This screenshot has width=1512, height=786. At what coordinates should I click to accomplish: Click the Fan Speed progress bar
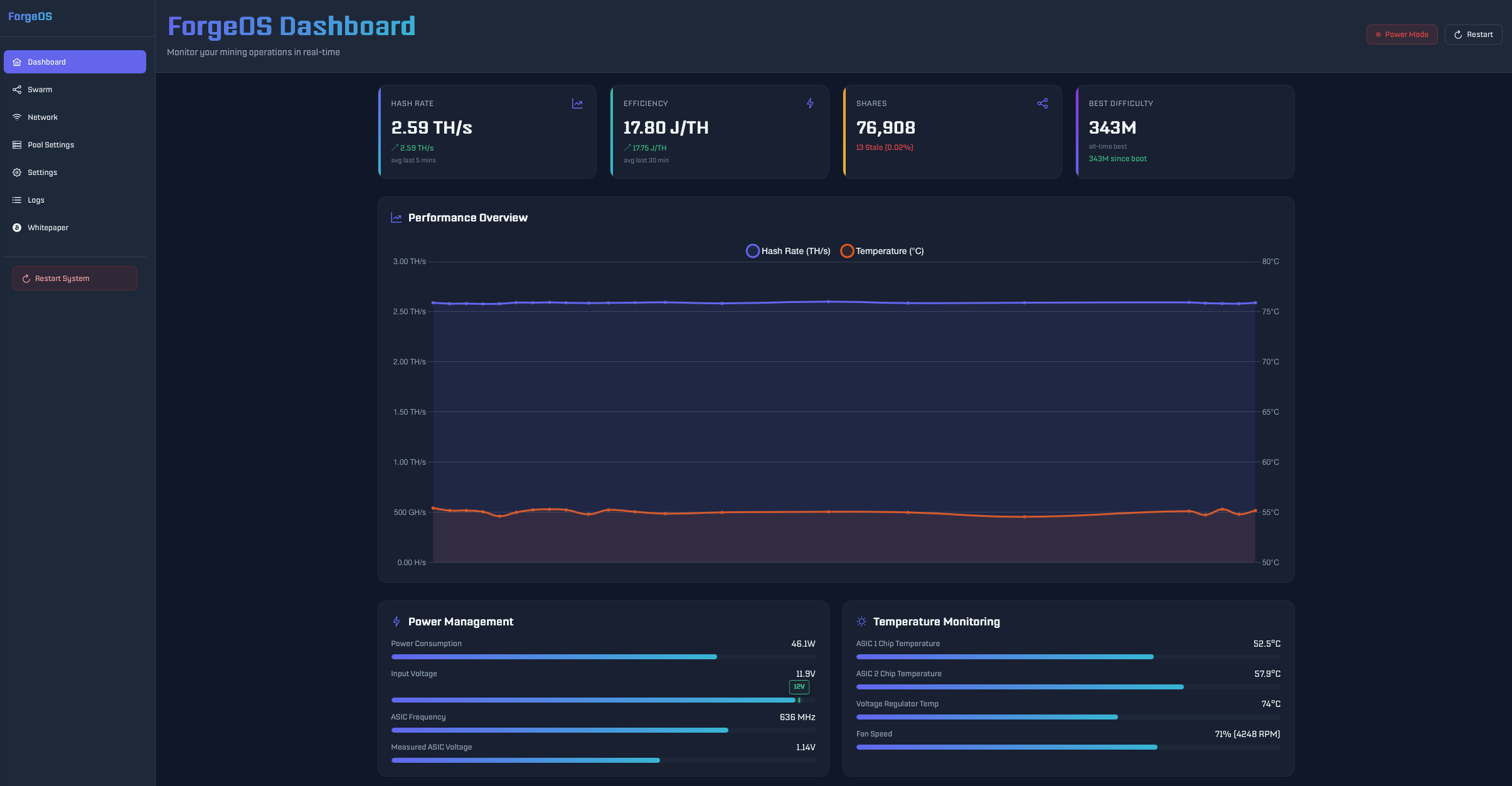coord(1068,747)
